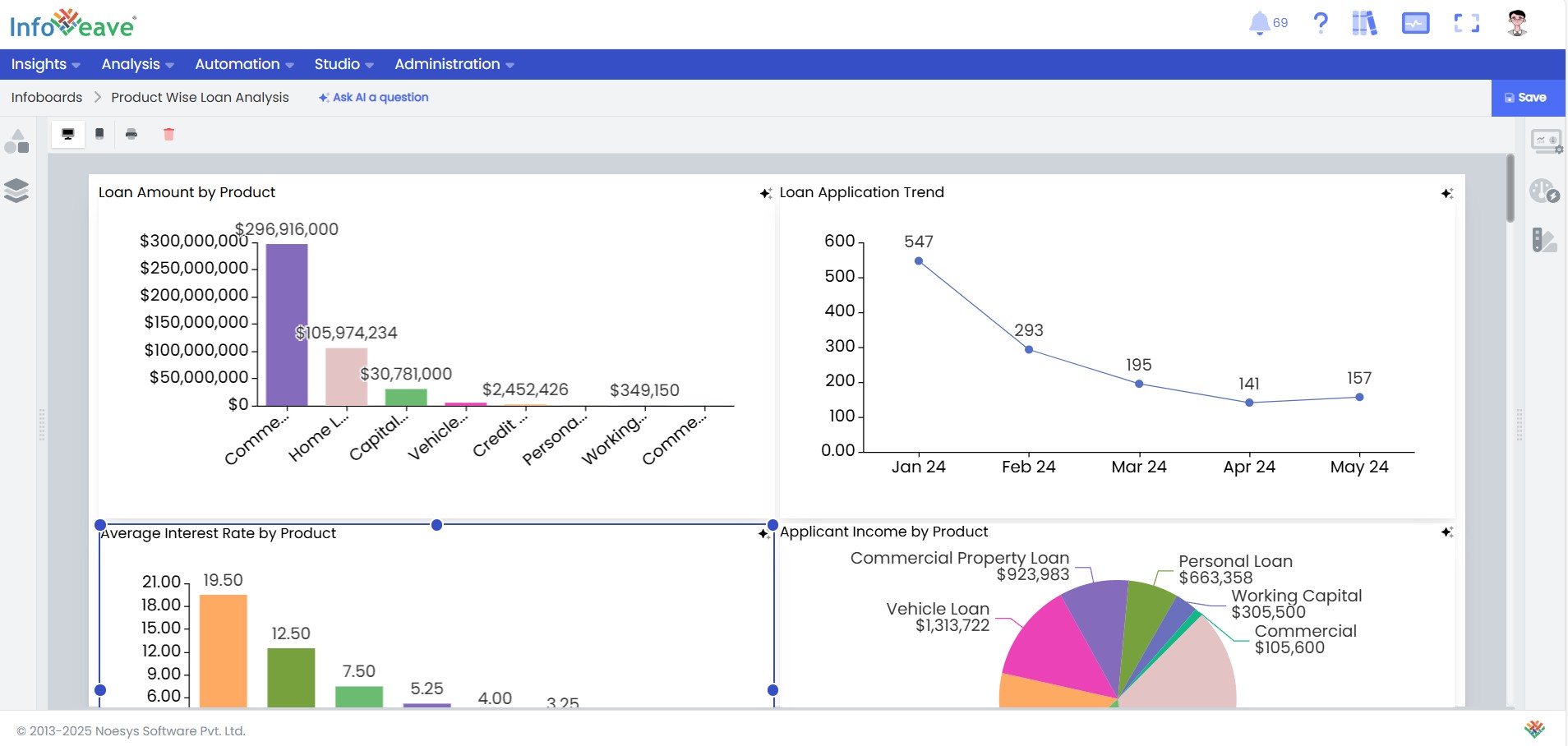The height and width of the screenshot is (746, 1568).
Task: Open the user avatar profile
Action: 1517,23
